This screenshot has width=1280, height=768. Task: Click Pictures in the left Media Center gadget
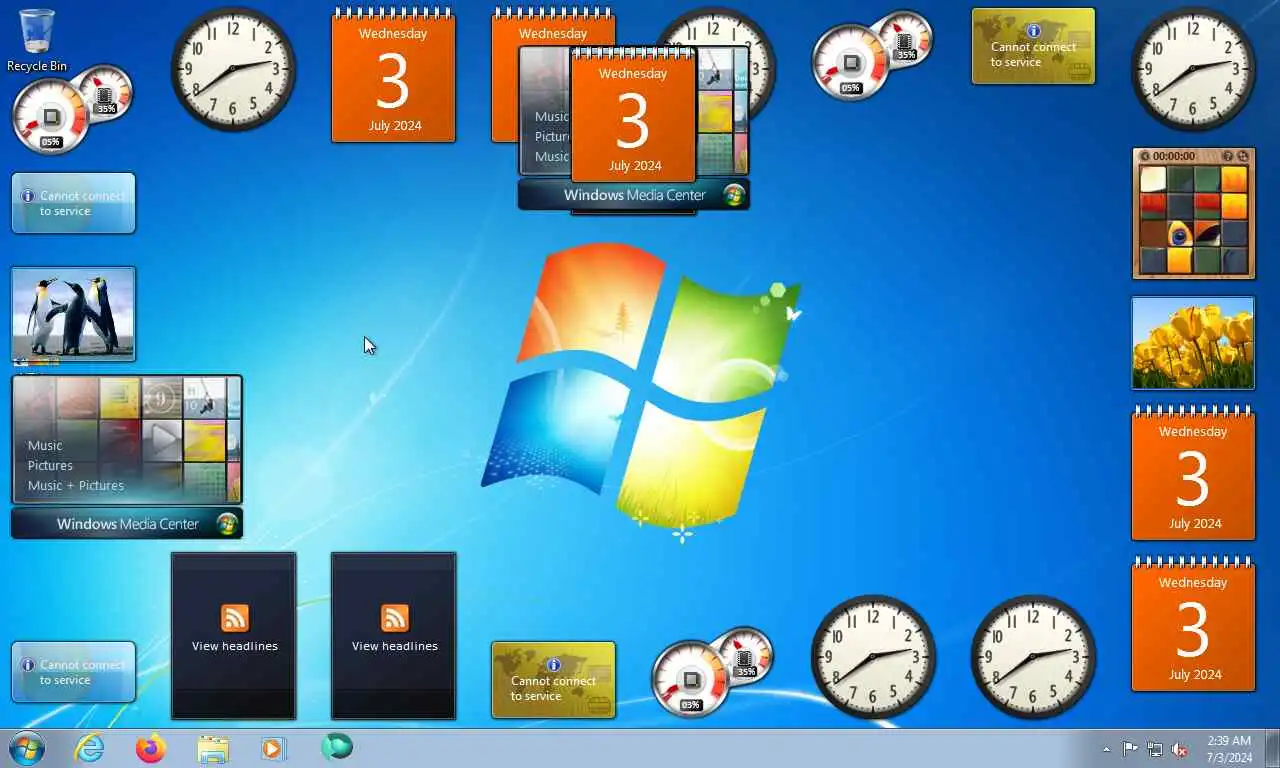50,465
